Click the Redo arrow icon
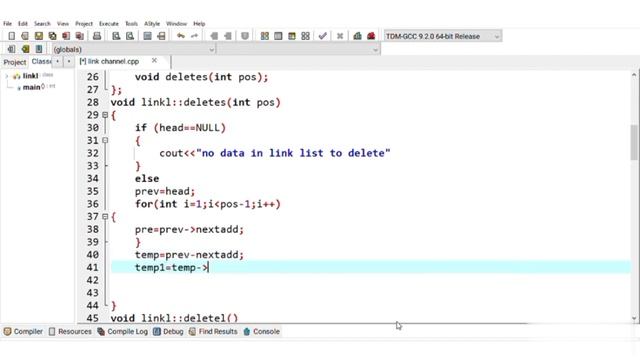The height and width of the screenshot is (360, 640). pyautogui.click(x=194, y=36)
